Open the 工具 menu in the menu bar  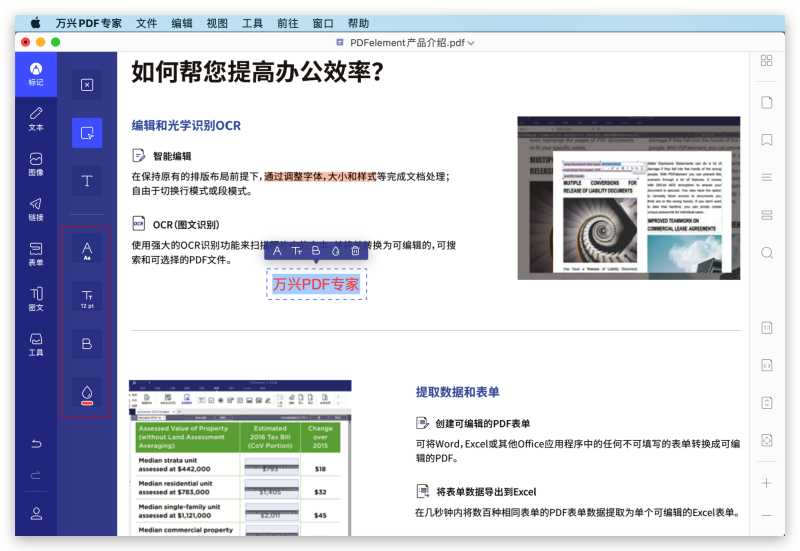[x=253, y=22]
